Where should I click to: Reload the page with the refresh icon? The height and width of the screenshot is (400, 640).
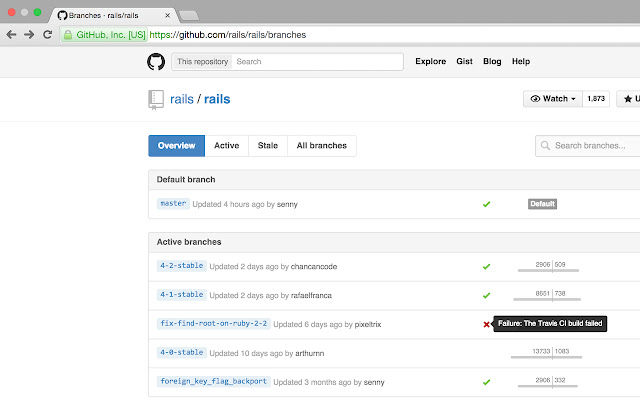point(48,35)
